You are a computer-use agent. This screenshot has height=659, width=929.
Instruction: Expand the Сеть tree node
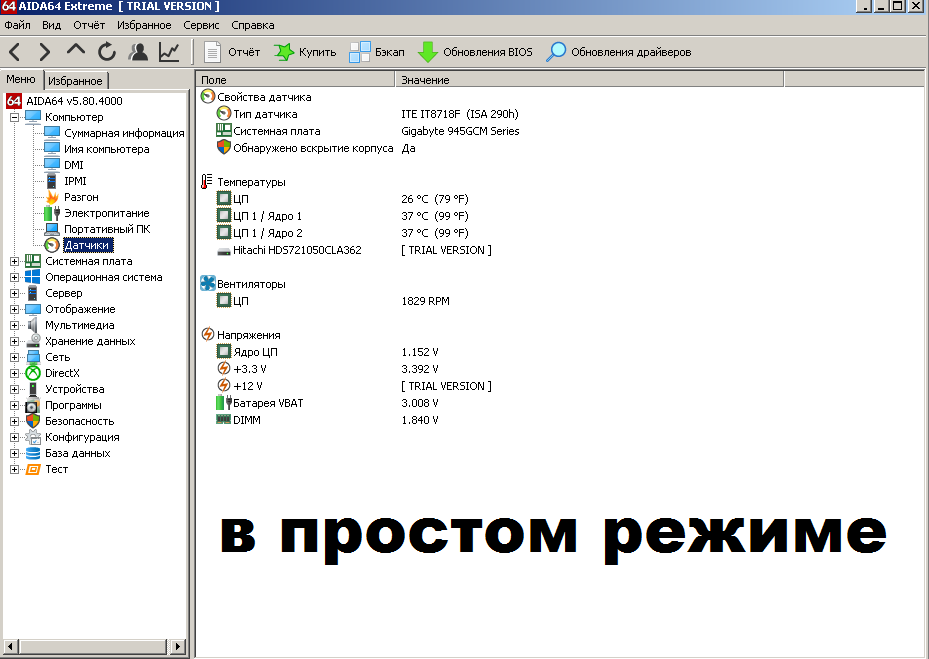click(x=14, y=357)
